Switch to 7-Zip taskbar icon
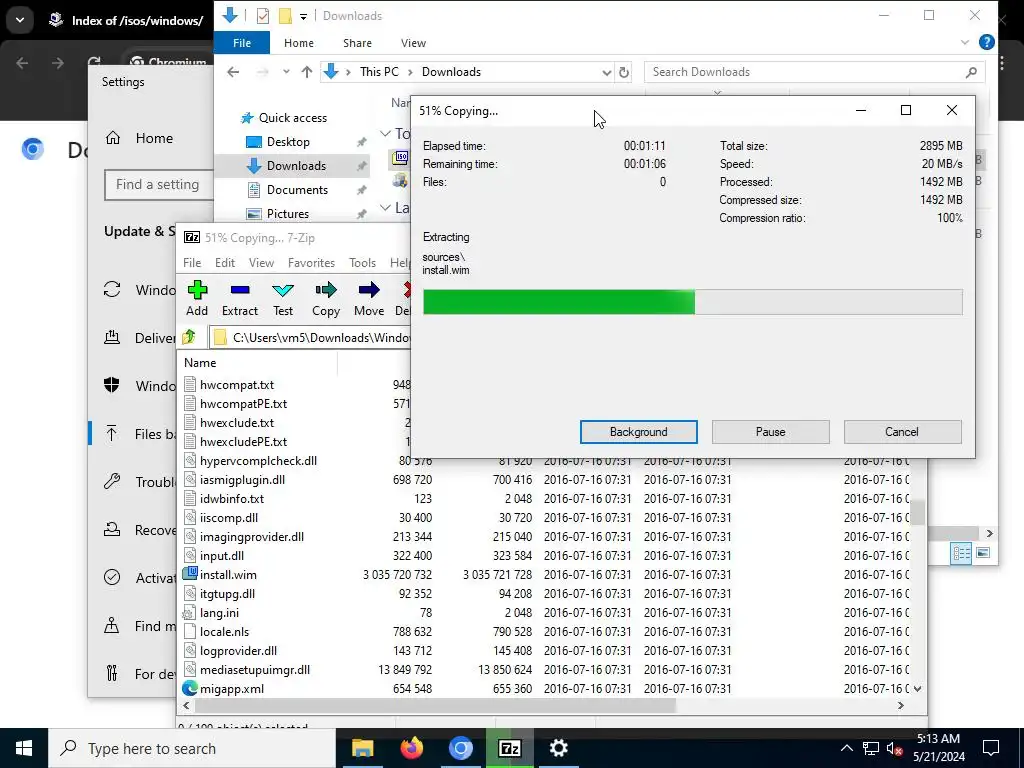Image resolution: width=1024 pixels, height=768 pixels. coord(509,748)
